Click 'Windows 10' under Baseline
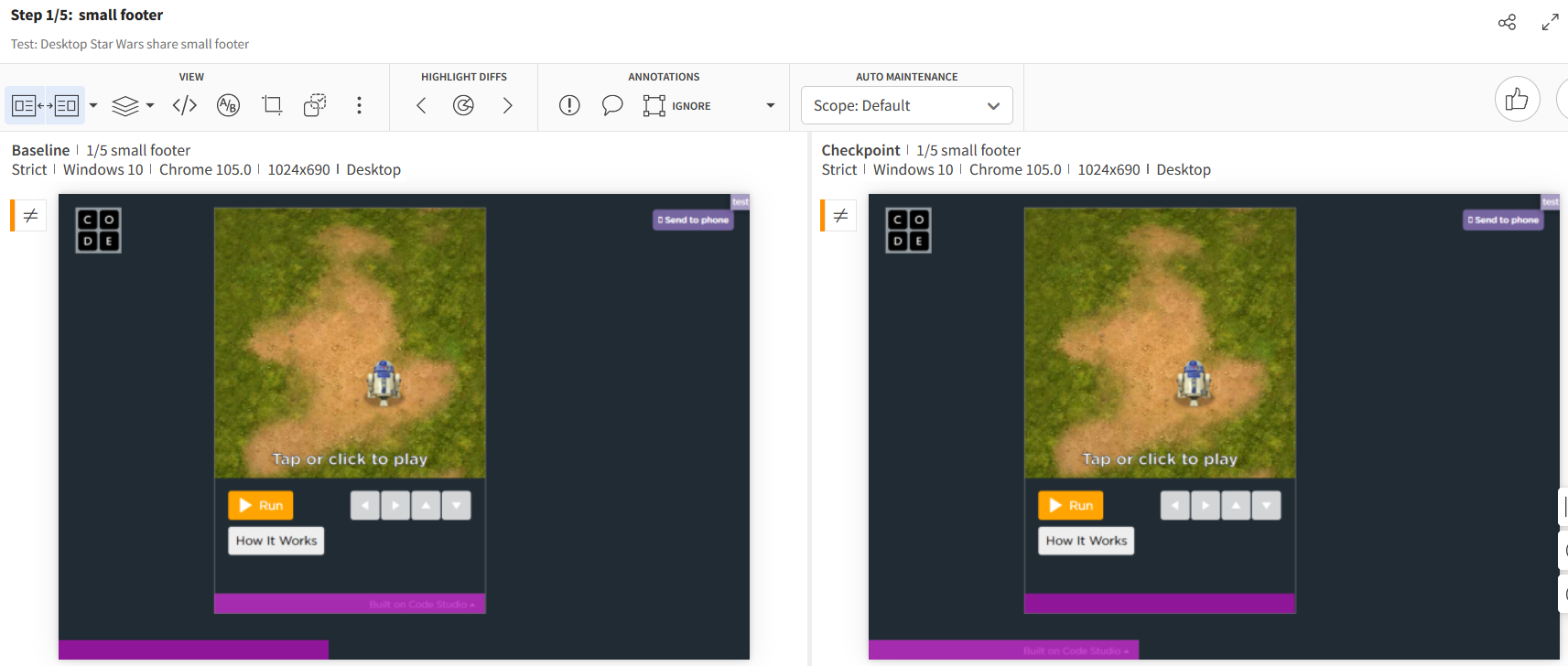 coord(103,169)
